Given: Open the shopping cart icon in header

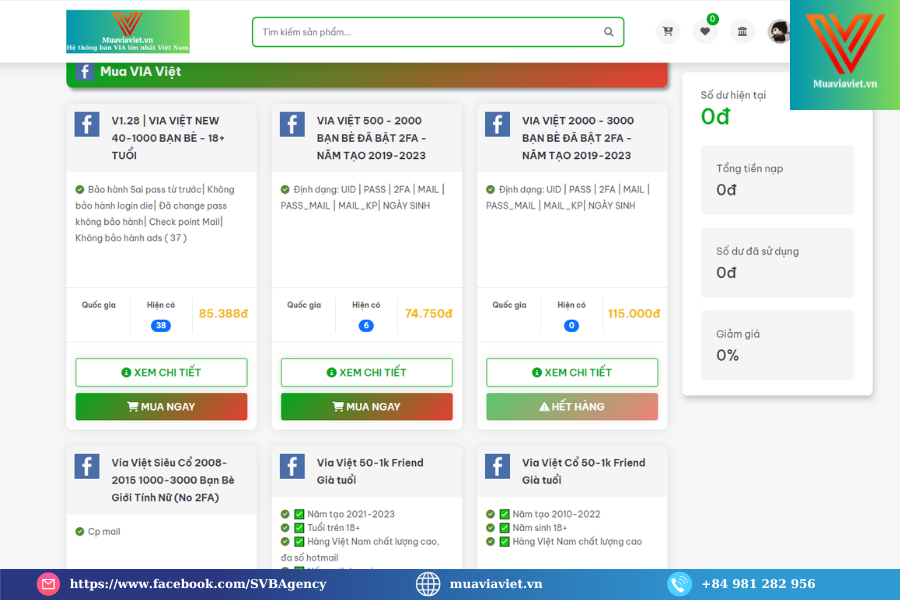Looking at the screenshot, I should [668, 32].
